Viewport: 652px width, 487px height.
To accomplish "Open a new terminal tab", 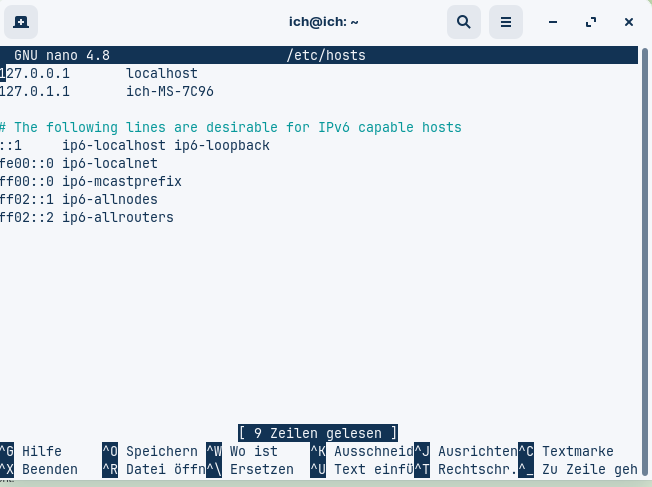I will (x=21, y=22).
